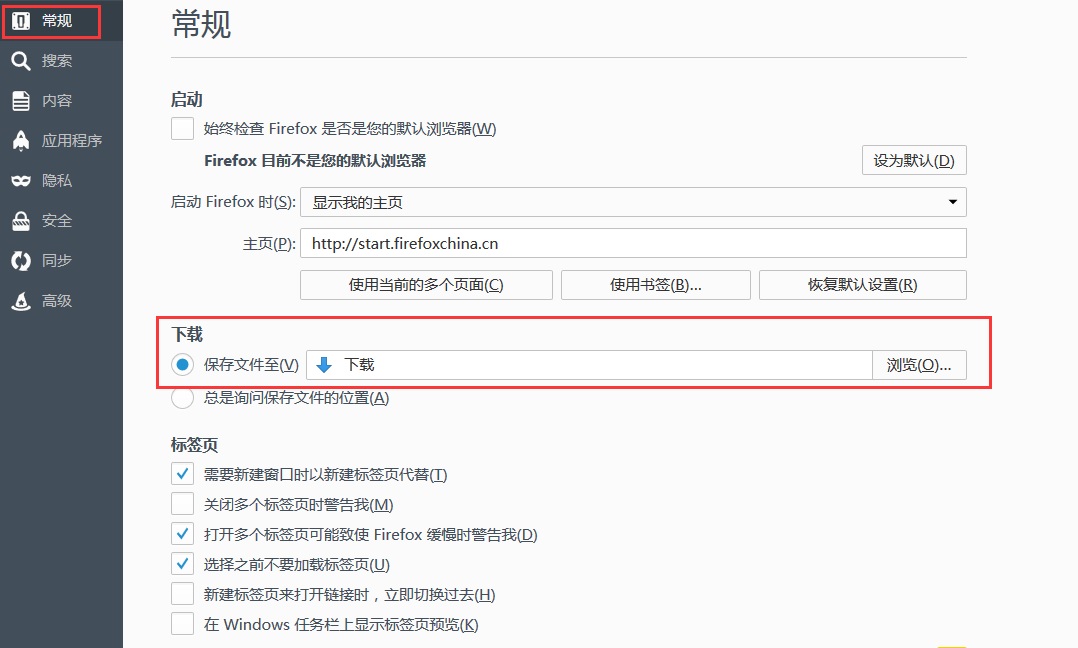Click the 启动 section heading
This screenshot has height=648, width=1078.
coord(186,100)
